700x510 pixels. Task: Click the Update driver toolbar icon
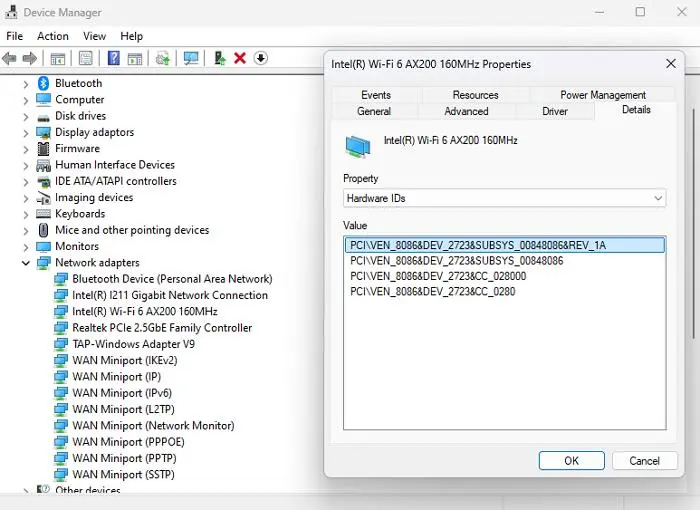pyautogui.click(x=162, y=59)
